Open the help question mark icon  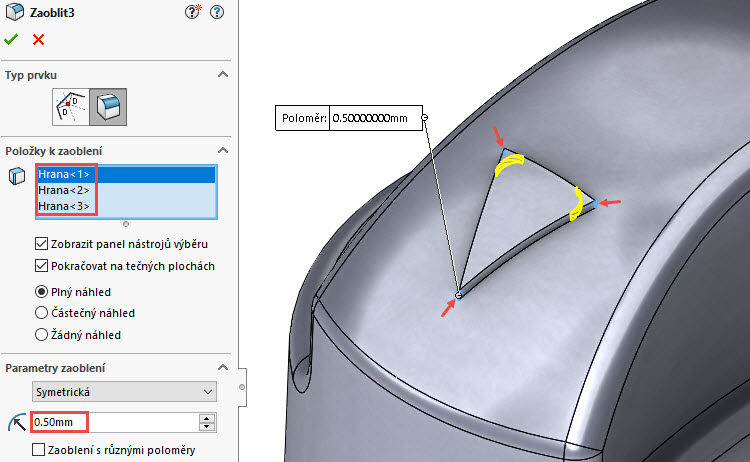pyautogui.click(x=217, y=12)
